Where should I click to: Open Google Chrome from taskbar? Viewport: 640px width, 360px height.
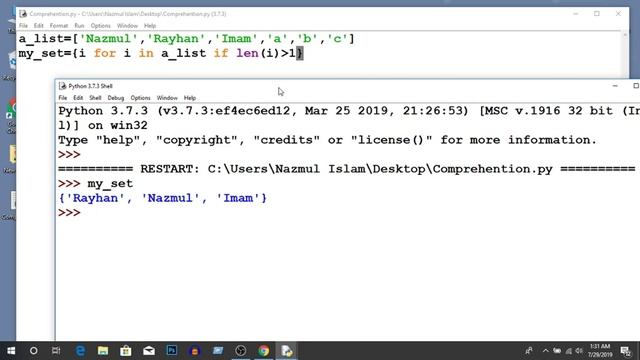point(264,351)
